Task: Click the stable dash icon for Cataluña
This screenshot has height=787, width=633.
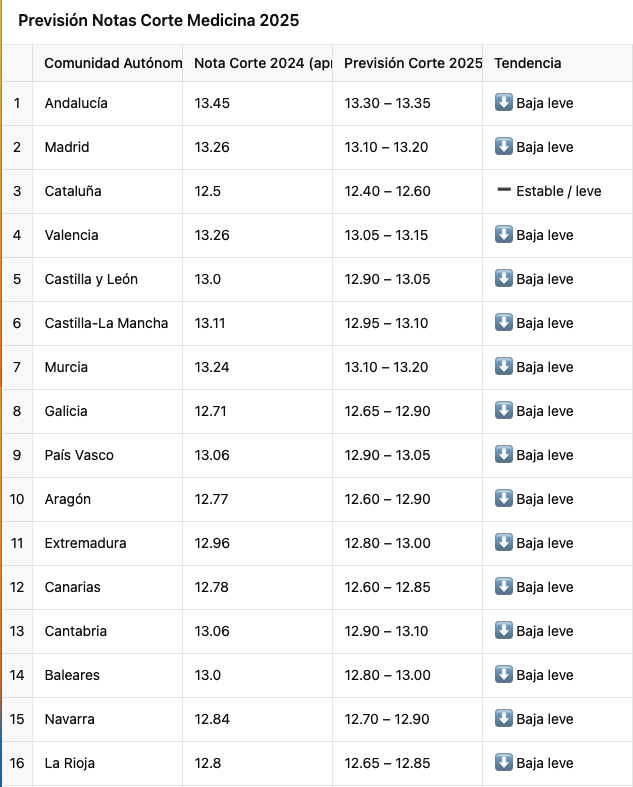Action: tap(503, 190)
